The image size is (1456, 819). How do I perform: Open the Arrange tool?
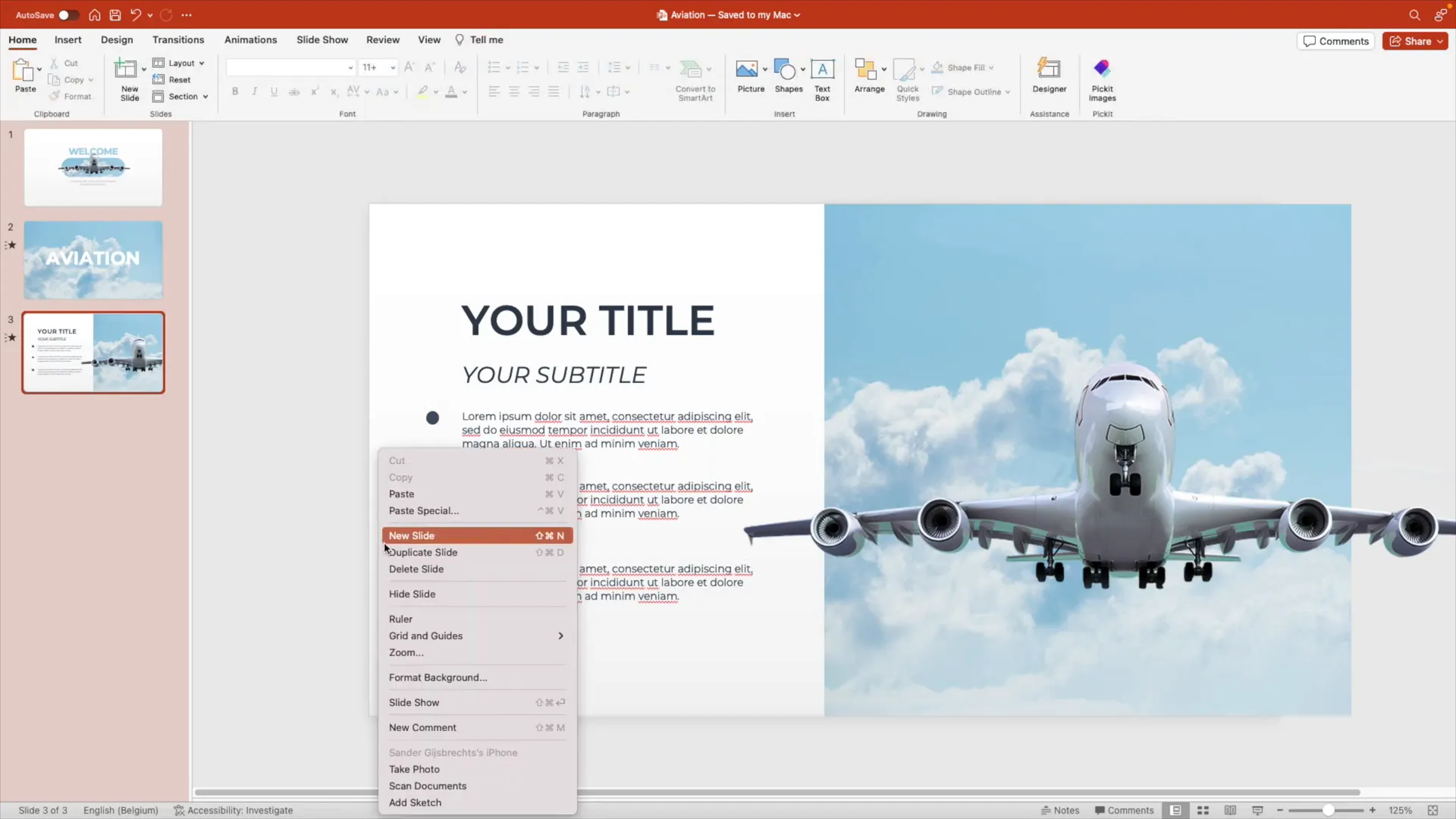(865, 69)
